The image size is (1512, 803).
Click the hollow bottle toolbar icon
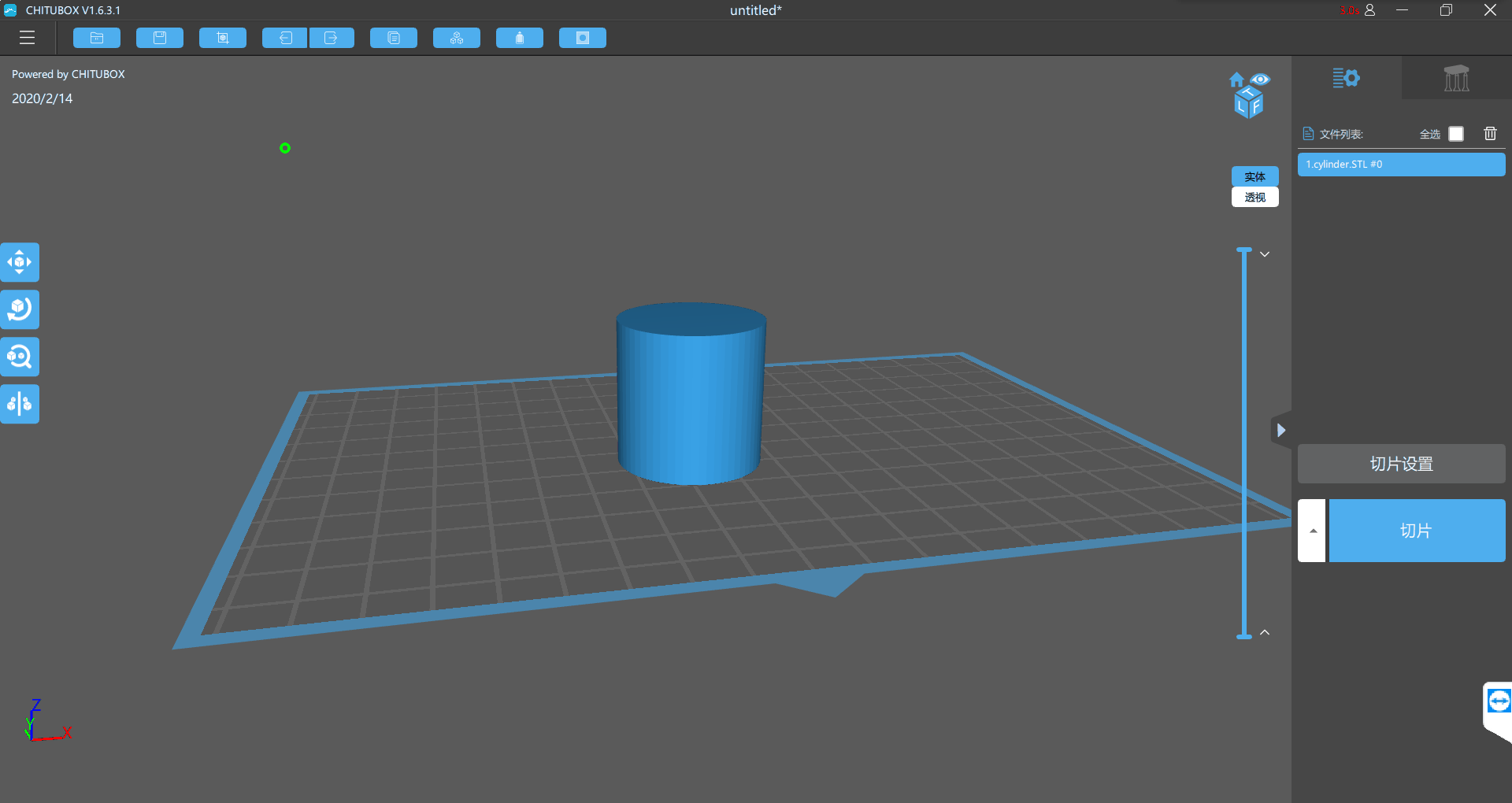click(520, 38)
